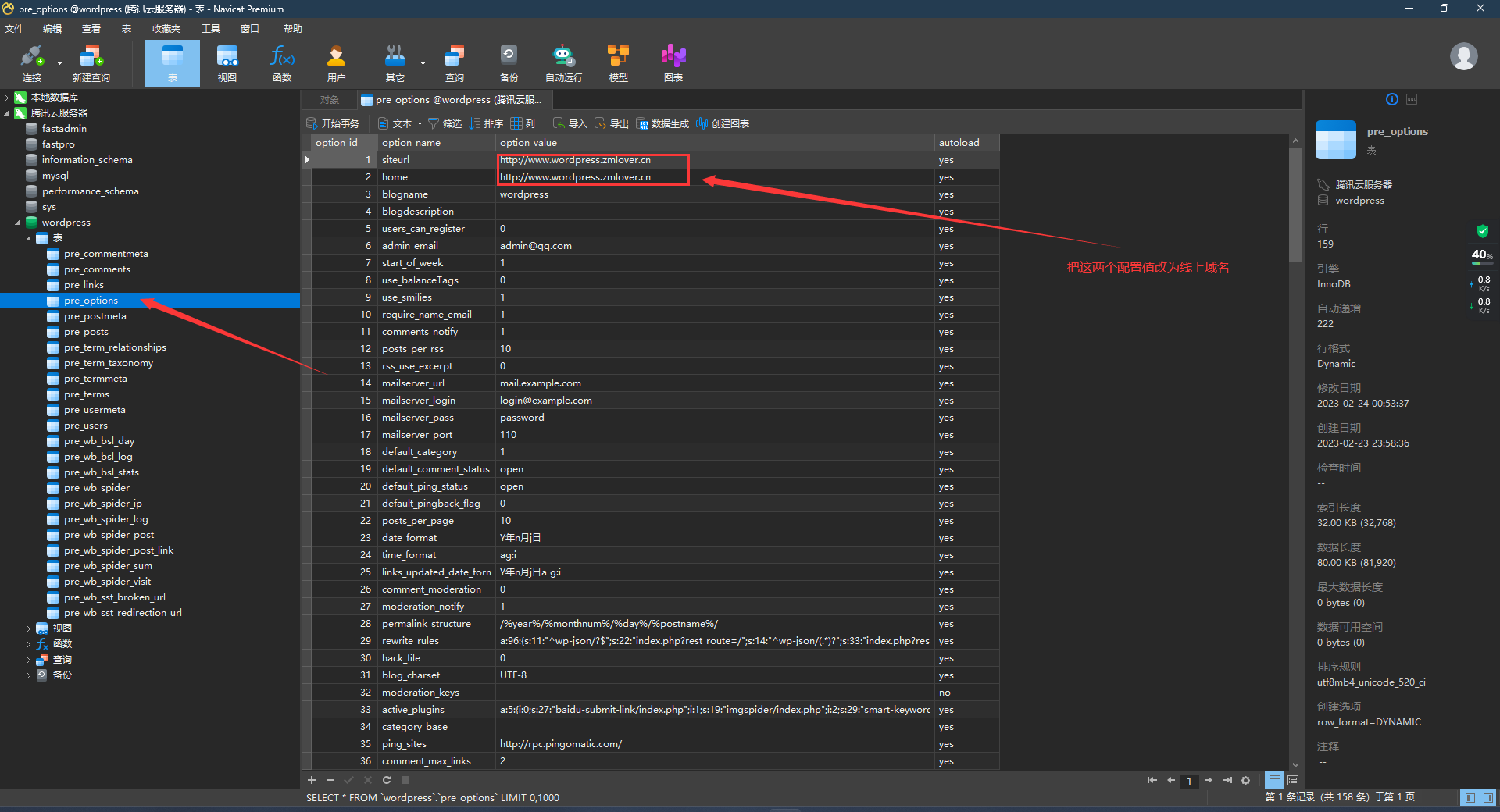The height and width of the screenshot is (812, 1500).
Task: Switch to grid view mode
Action: (x=1274, y=780)
